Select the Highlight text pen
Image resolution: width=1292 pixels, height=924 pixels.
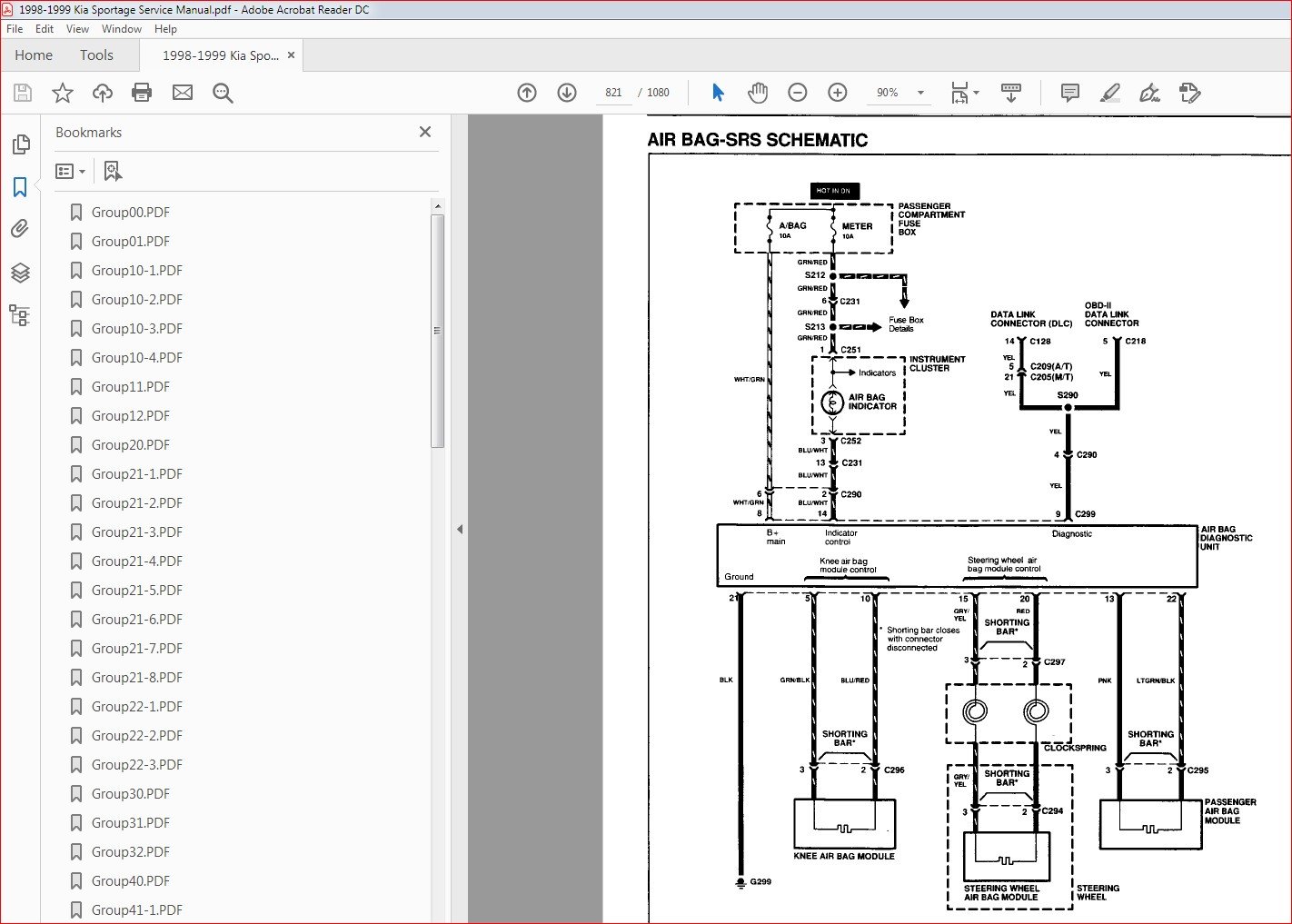click(1109, 93)
